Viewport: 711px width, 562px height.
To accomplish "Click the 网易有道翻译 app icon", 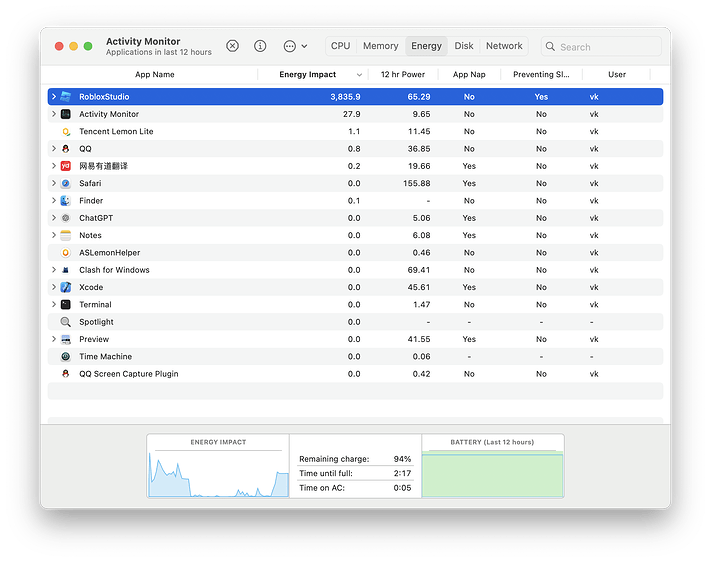I will tap(66, 166).
